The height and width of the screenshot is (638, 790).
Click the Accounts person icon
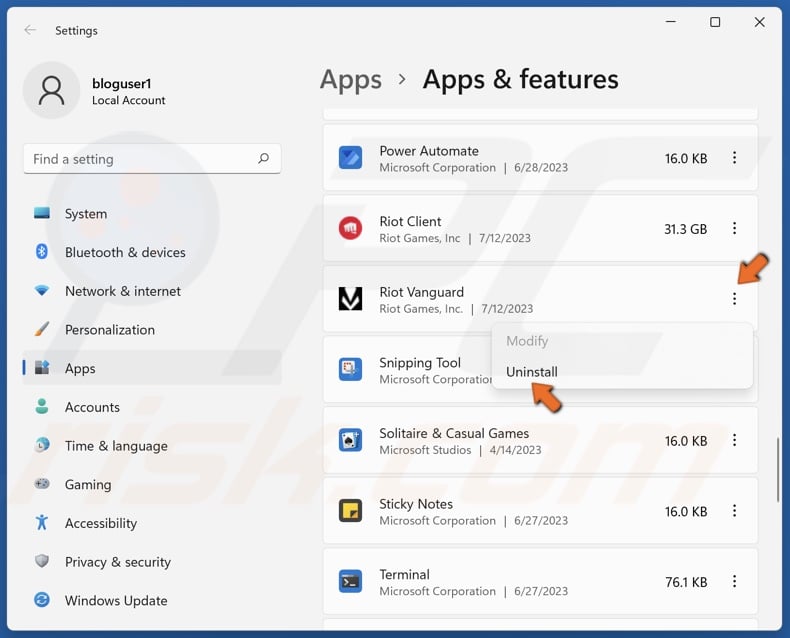pos(42,406)
